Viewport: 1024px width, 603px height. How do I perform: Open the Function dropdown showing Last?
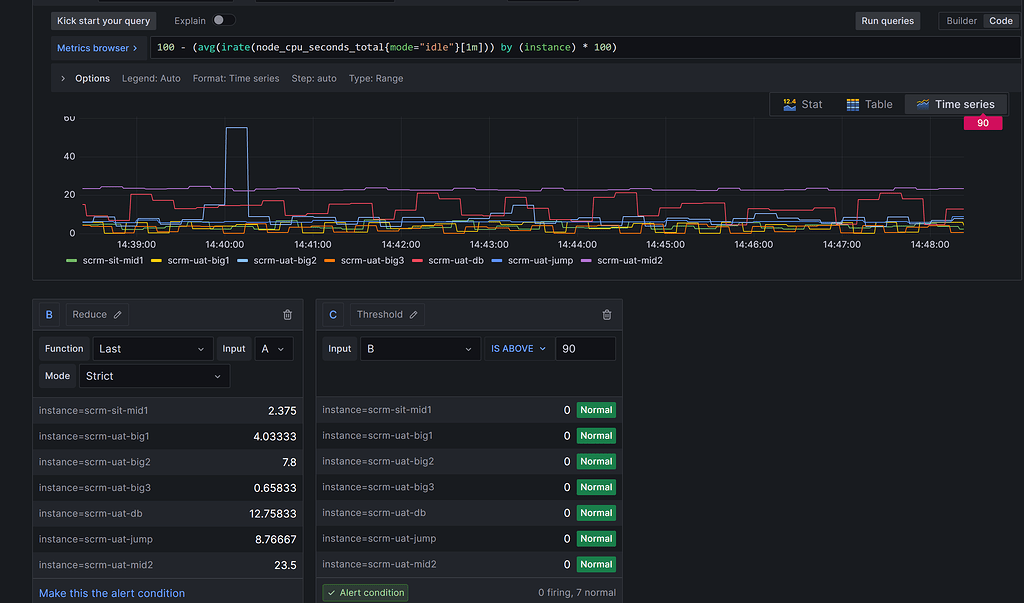(152, 348)
